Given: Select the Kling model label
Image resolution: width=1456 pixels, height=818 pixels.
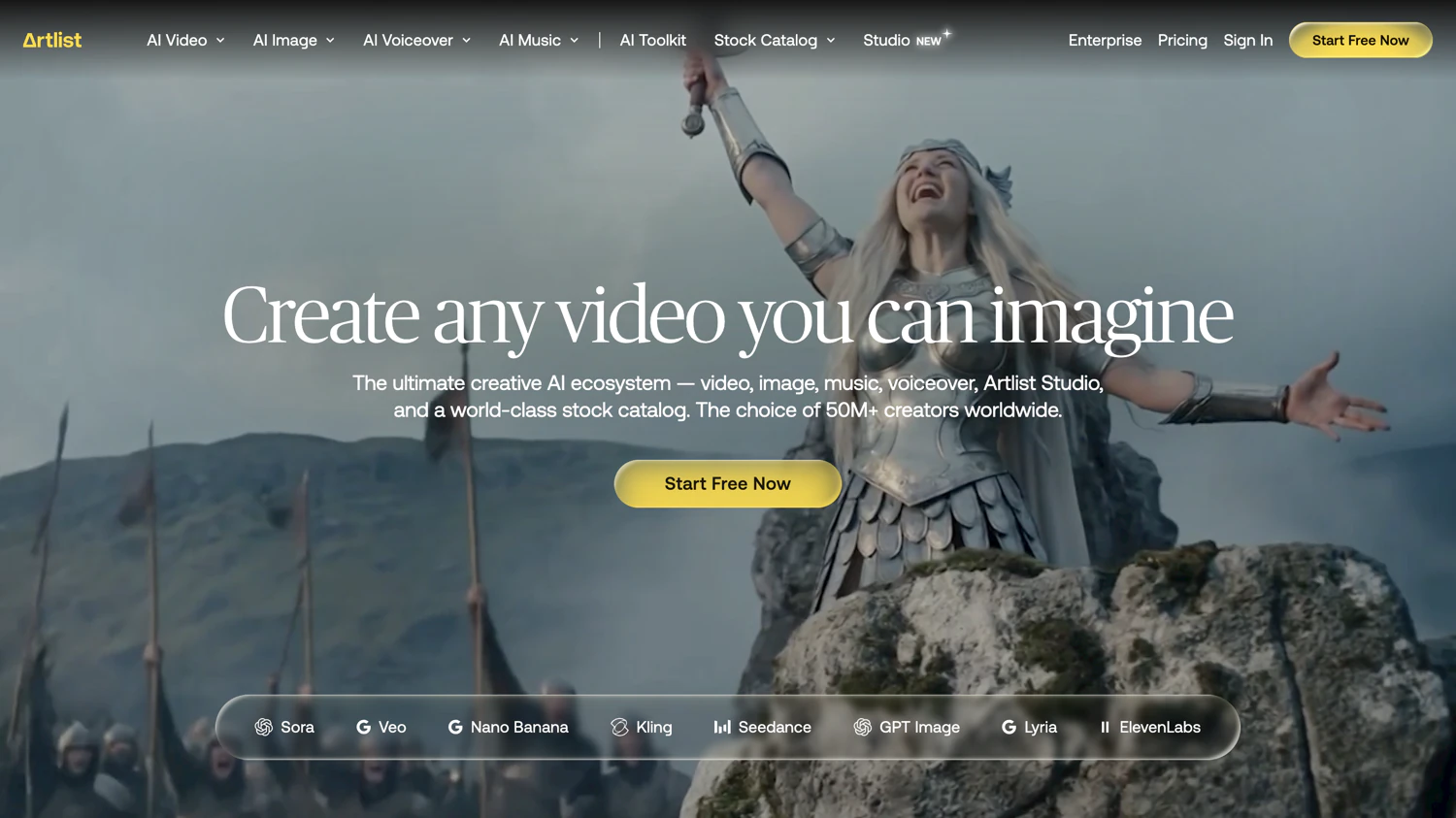Looking at the screenshot, I should coord(653,727).
